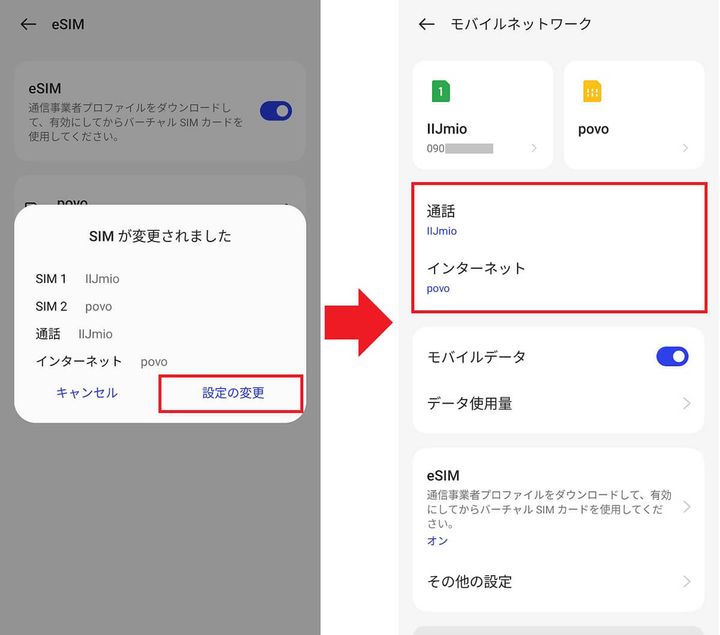
Task: Tap the SIM 2 povo row in dialog
Action: [73, 306]
